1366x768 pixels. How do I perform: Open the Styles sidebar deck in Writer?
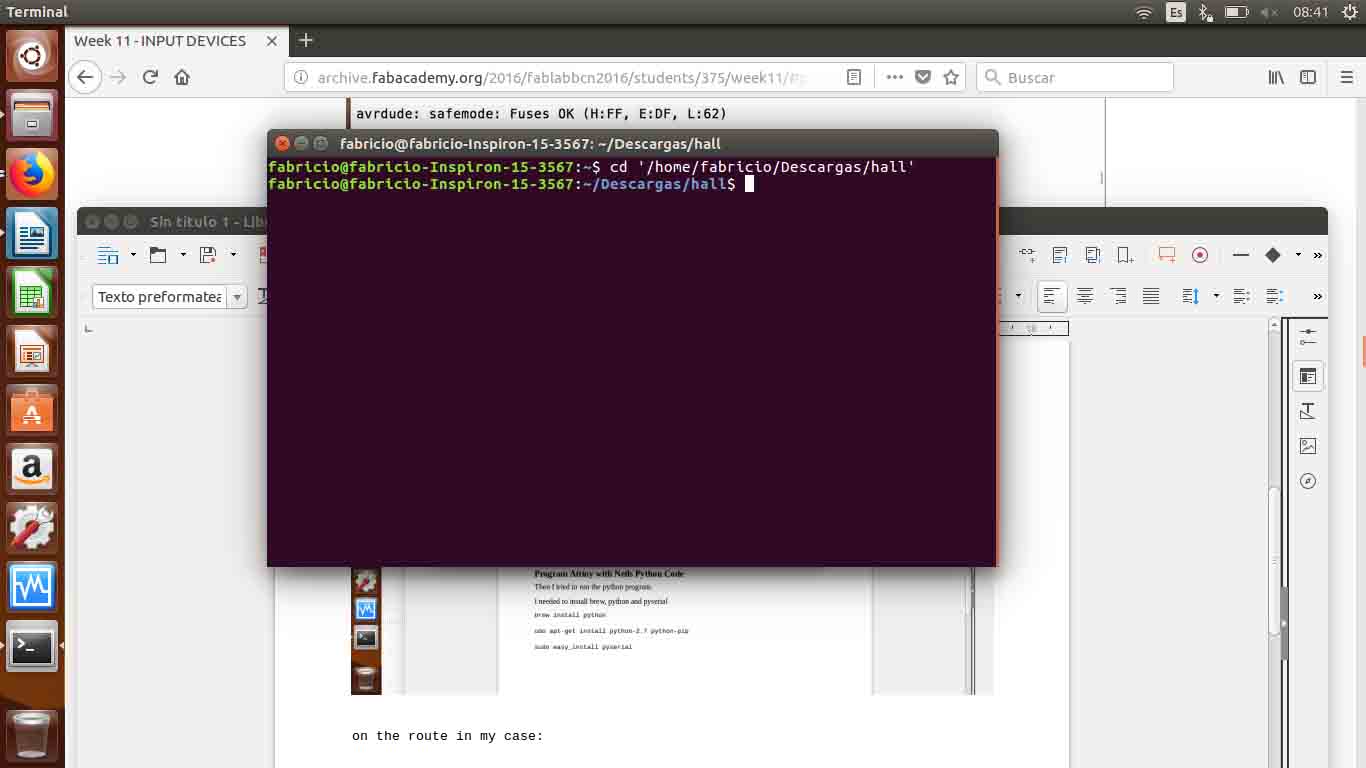coord(1308,411)
